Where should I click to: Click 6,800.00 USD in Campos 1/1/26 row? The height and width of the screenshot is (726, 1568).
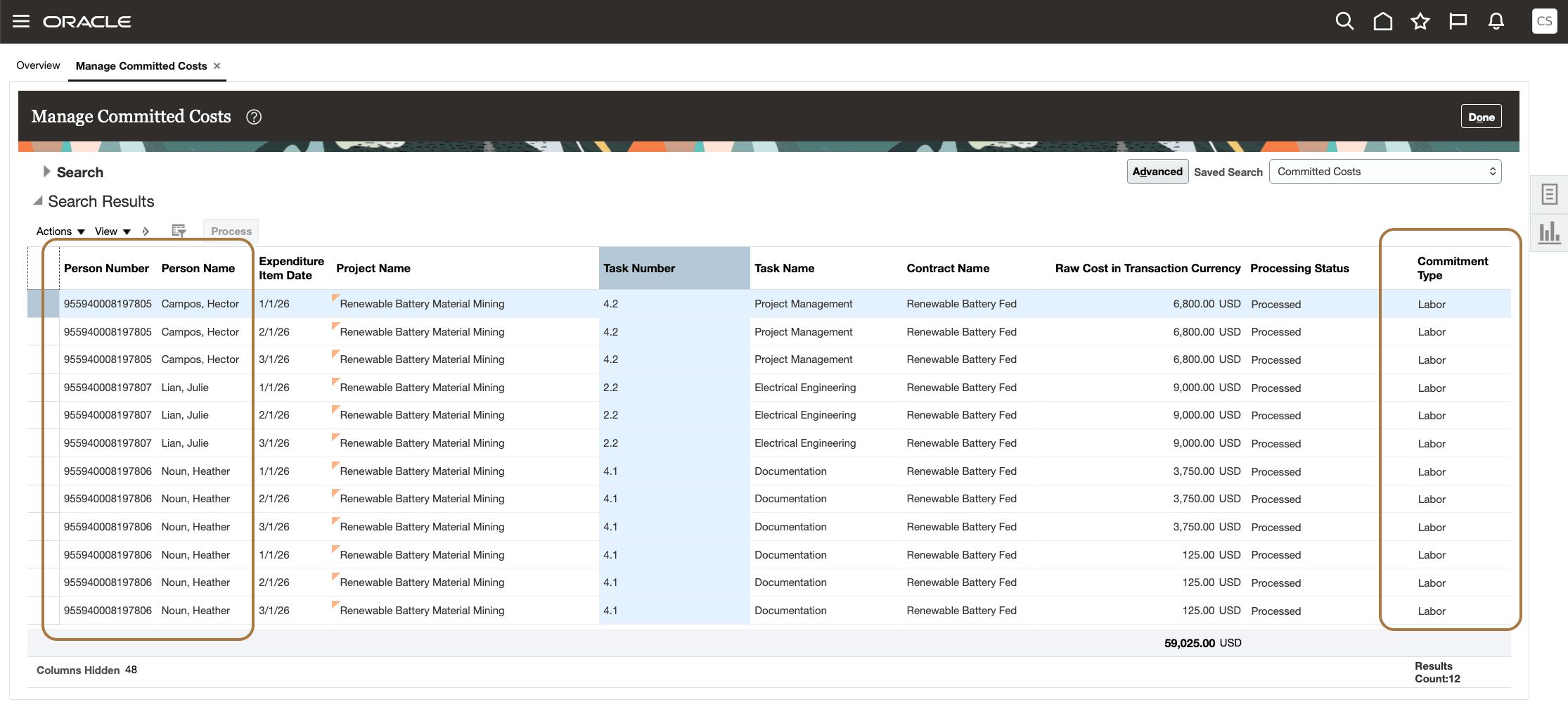point(1207,304)
